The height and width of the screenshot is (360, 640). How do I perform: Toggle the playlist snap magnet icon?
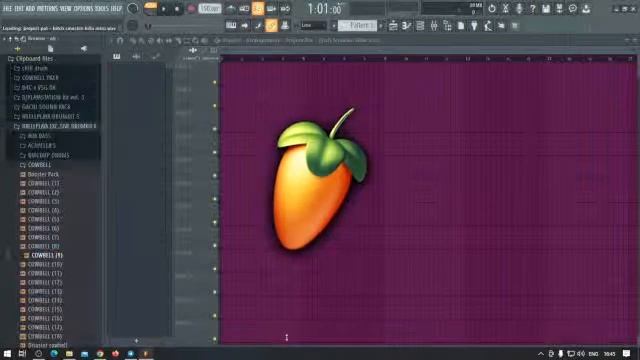[x=120, y=40]
